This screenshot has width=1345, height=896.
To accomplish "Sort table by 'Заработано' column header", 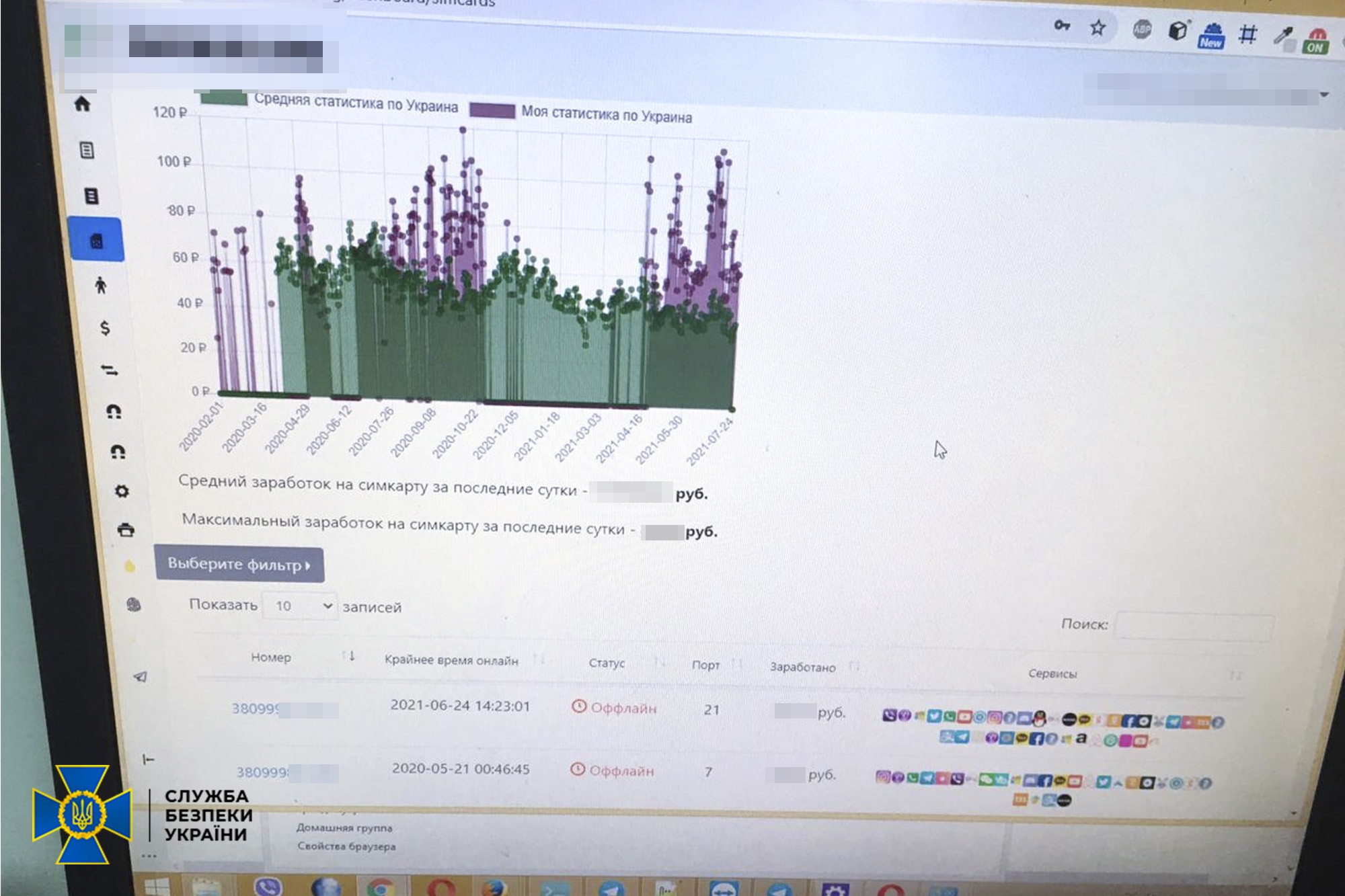I will coord(802,667).
